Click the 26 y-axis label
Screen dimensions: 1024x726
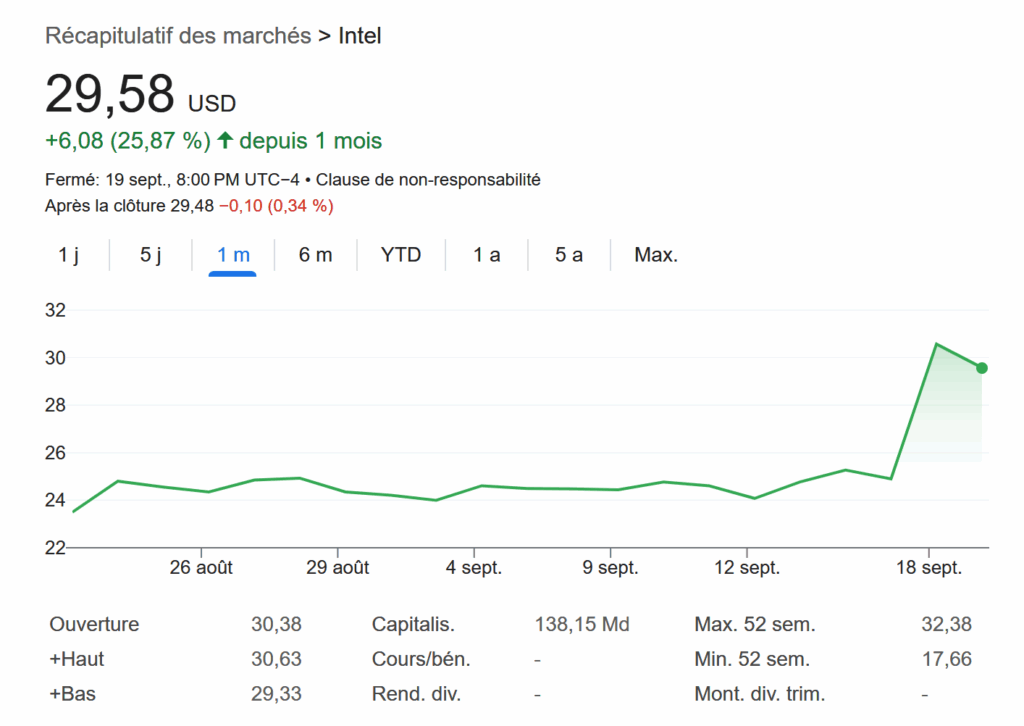coord(56,452)
